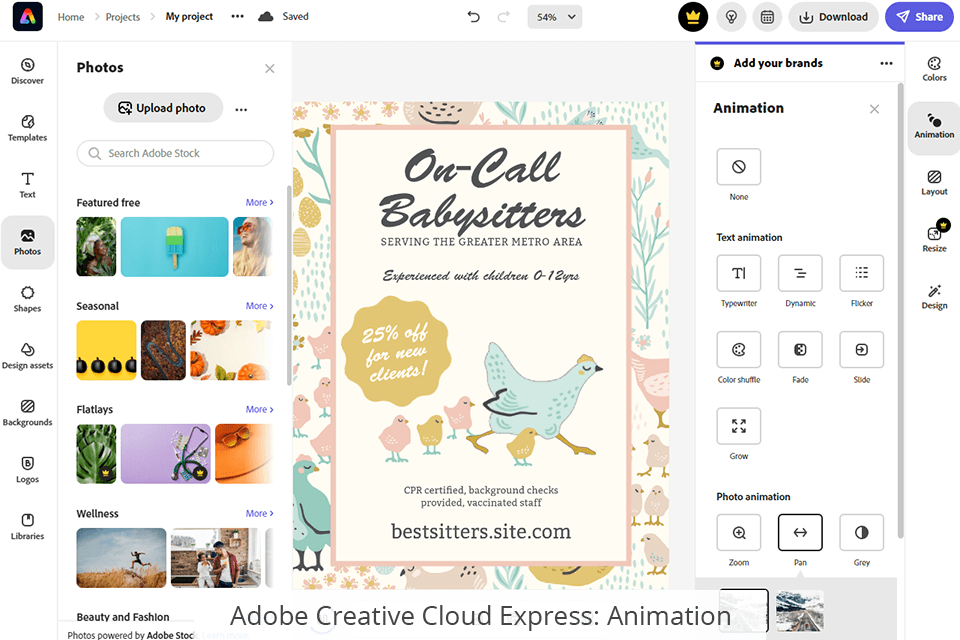Image resolution: width=960 pixels, height=640 pixels.
Task: Select the None animation option
Action: point(739,167)
